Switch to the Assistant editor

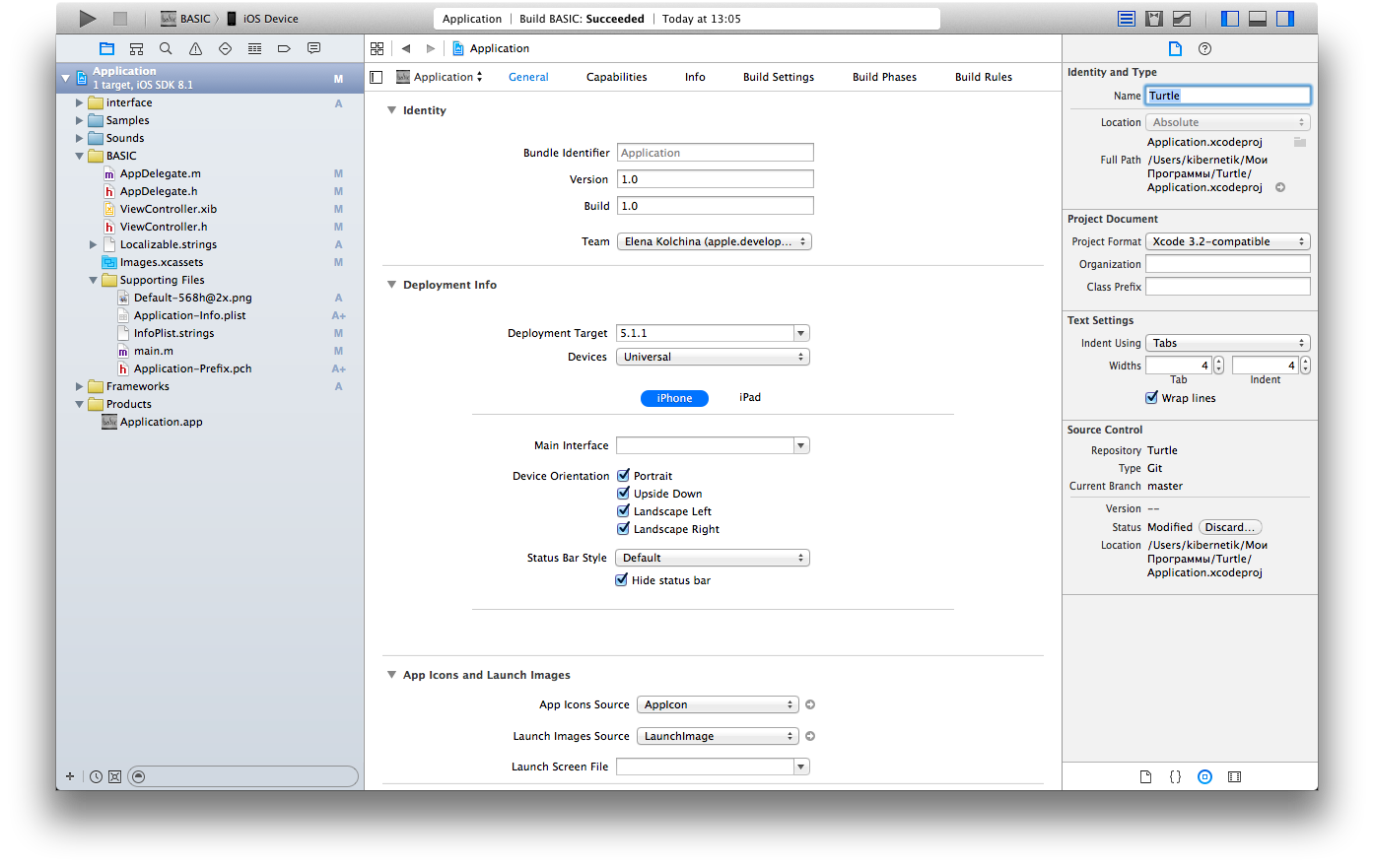(x=1154, y=18)
